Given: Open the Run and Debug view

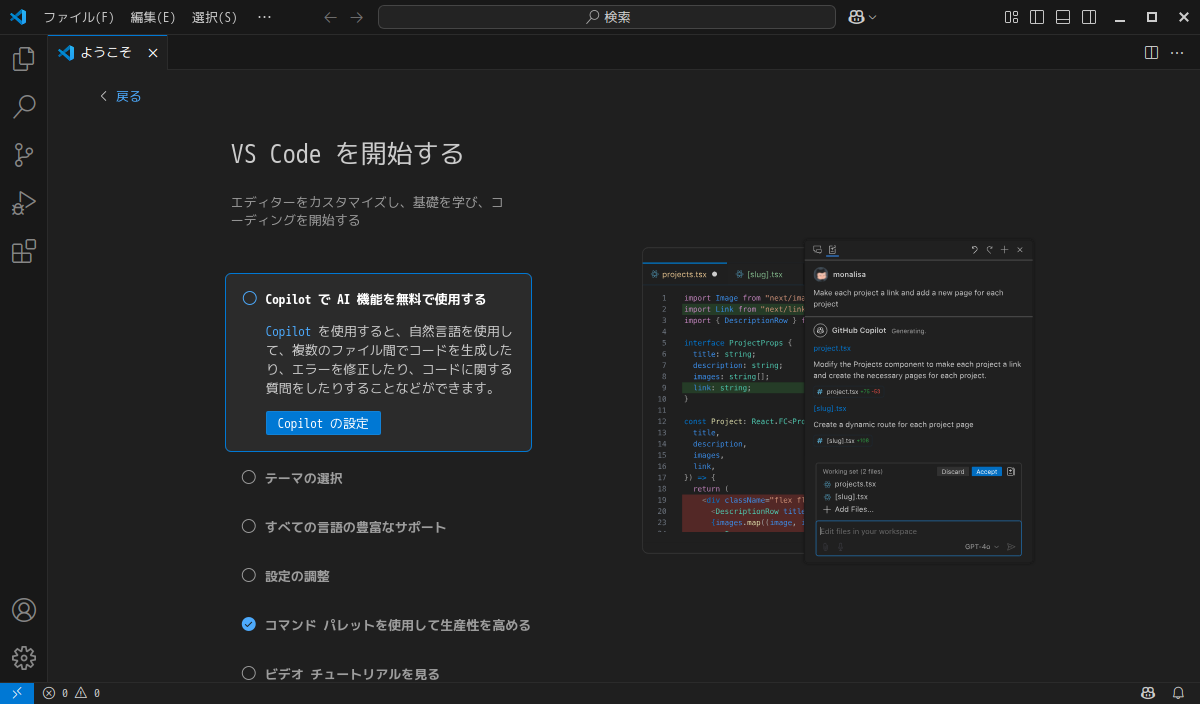Looking at the screenshot, I should coord(23,203).
